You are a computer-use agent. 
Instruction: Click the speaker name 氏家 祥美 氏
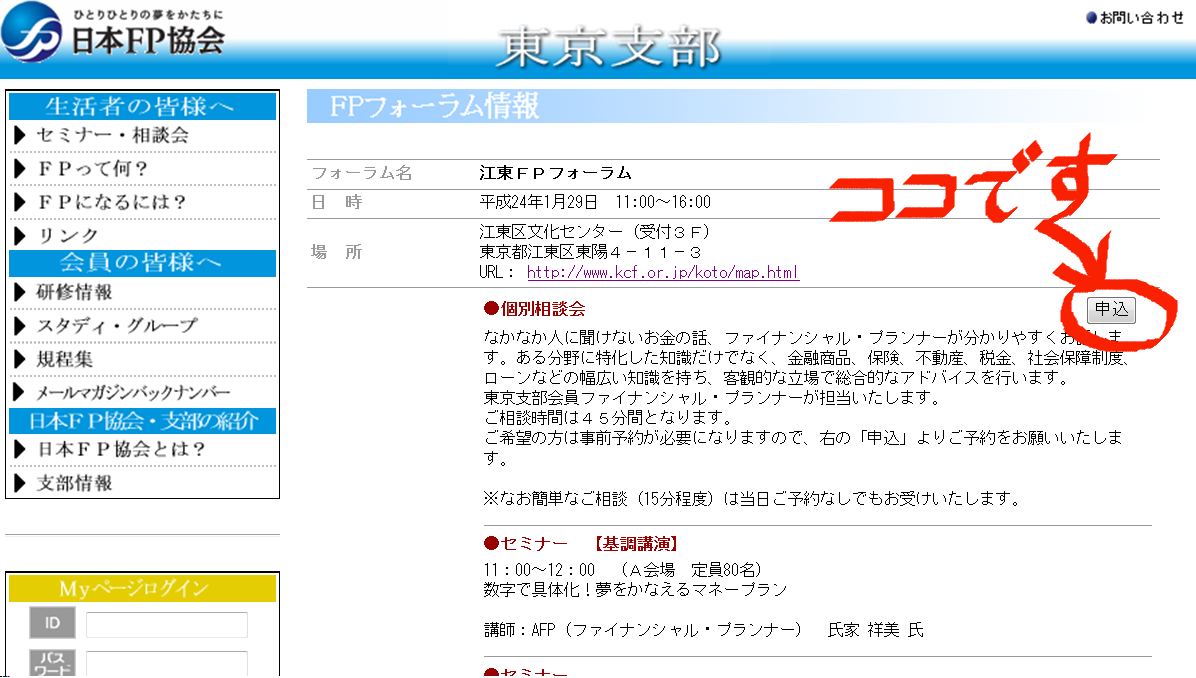point(876,630)
